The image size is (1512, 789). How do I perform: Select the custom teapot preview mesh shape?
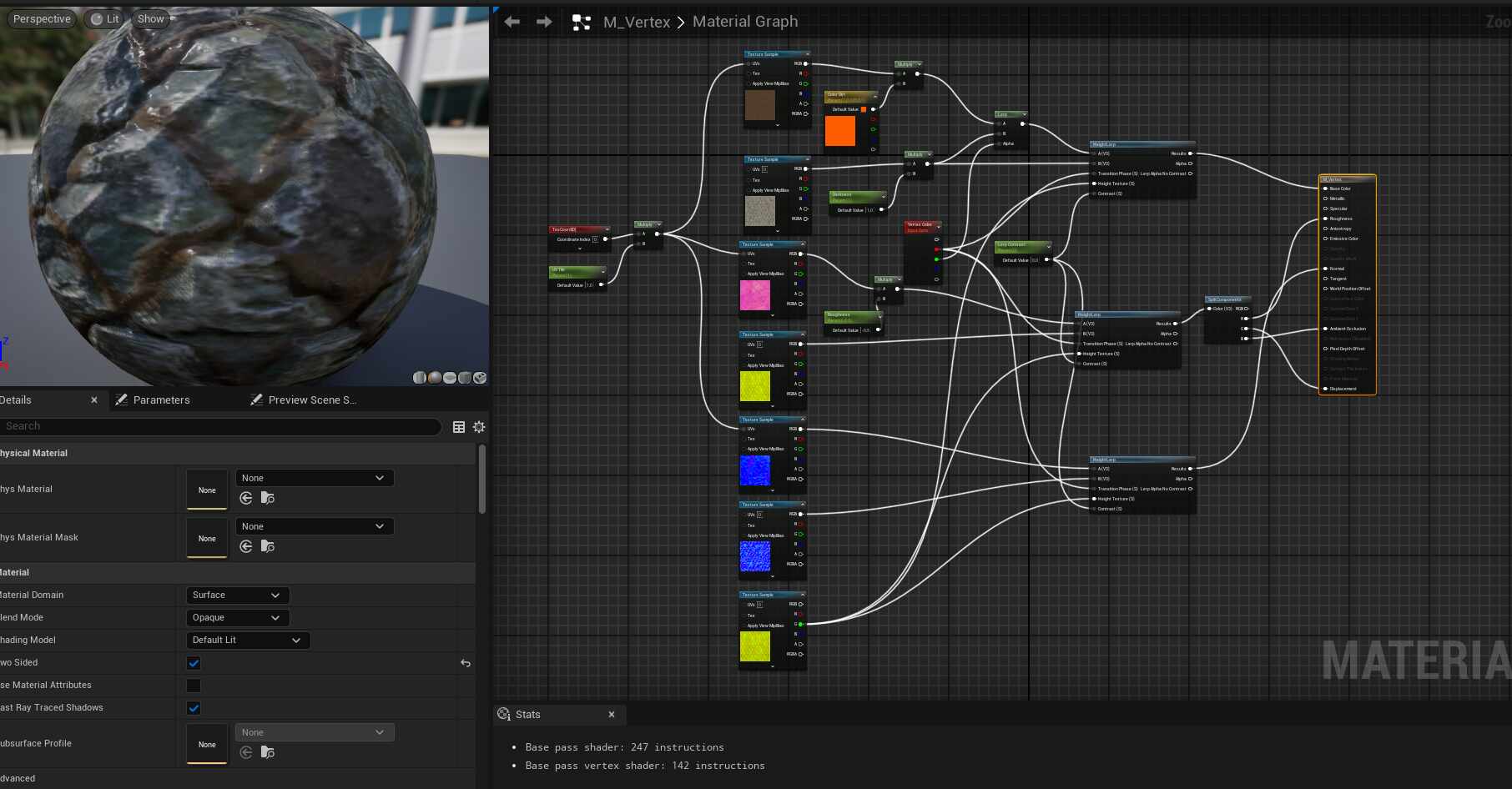480,378
